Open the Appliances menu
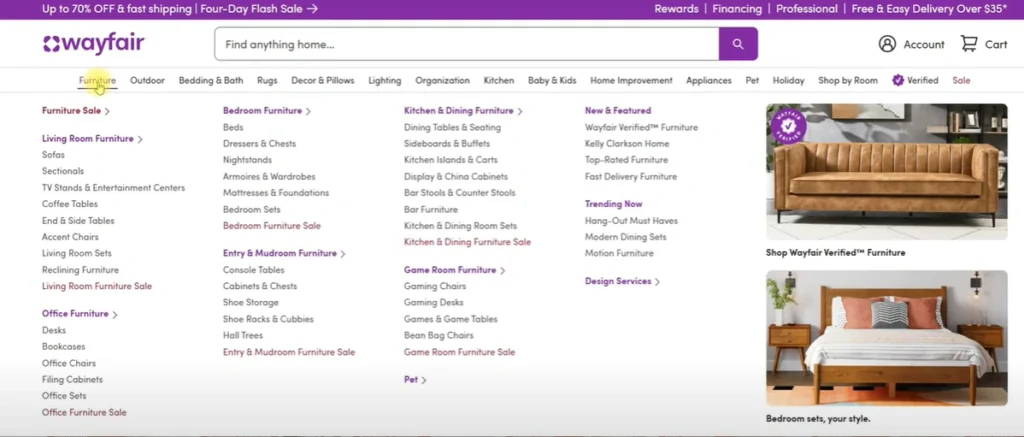Viewport: 1024px width, 437px height. coord(709,80)
